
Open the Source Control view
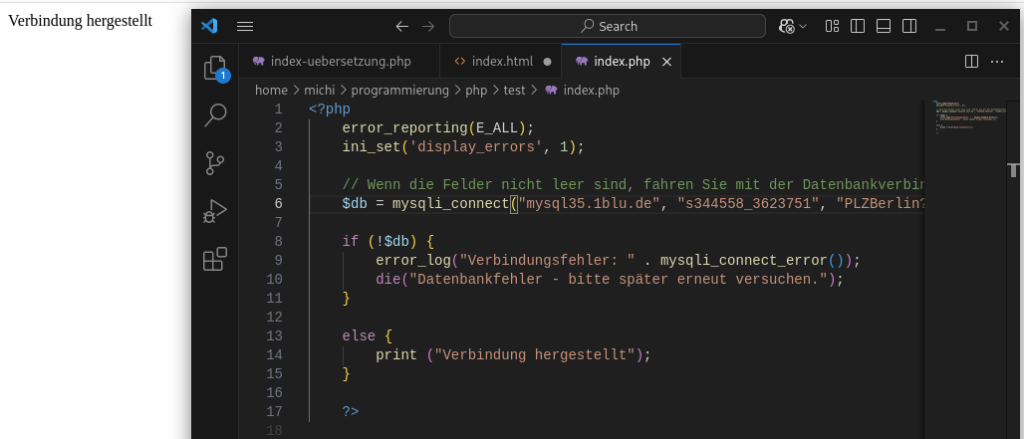[x=215, y=163]
